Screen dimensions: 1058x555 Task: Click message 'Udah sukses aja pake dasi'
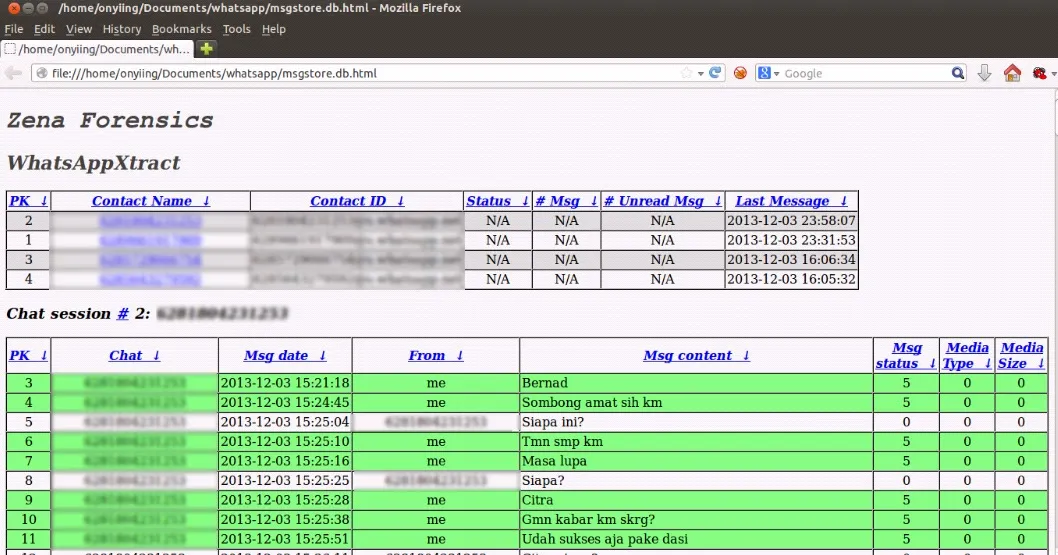pyautogui.click(x=605, y=539)
